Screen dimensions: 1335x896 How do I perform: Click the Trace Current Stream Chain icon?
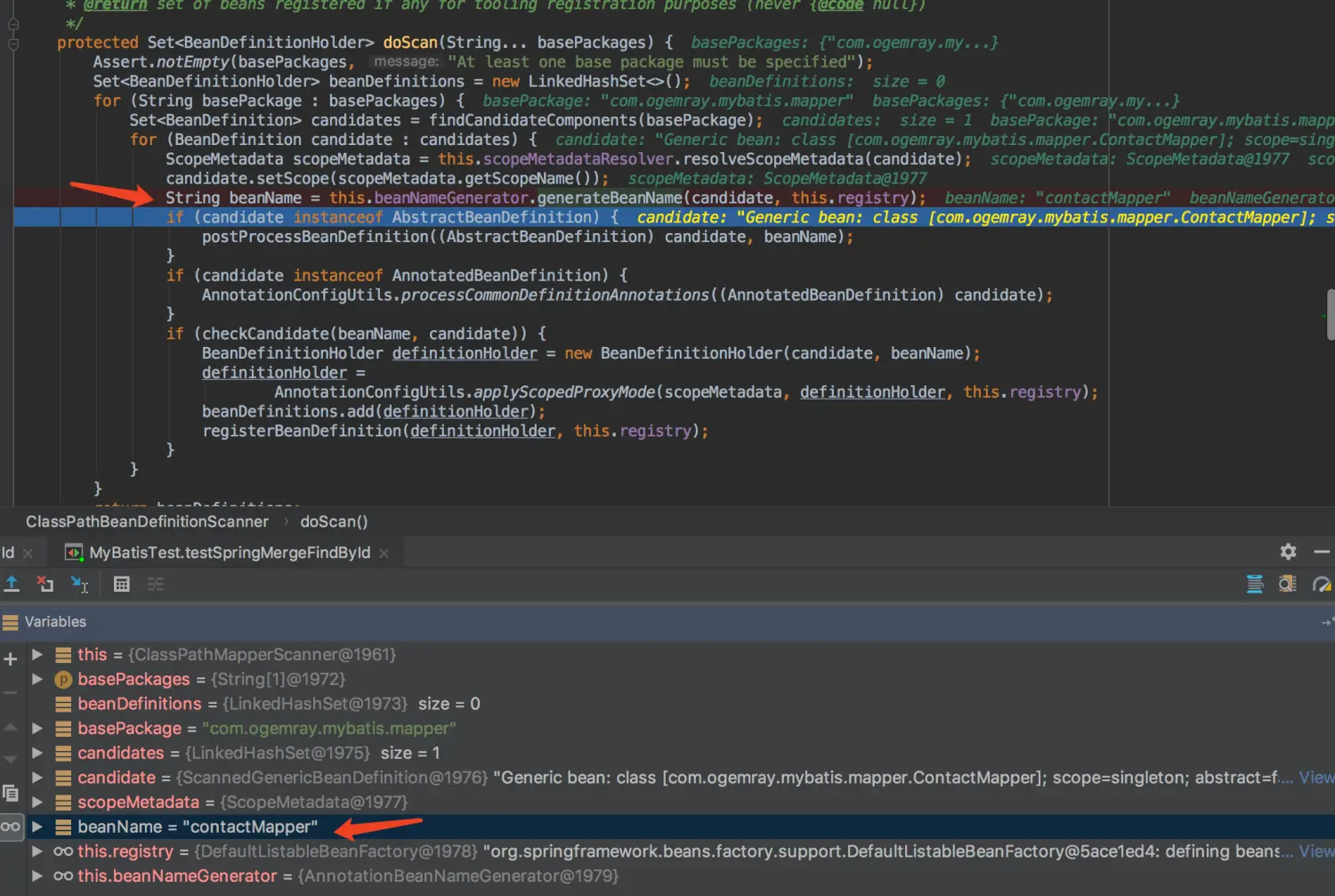[x=156, y=584]
